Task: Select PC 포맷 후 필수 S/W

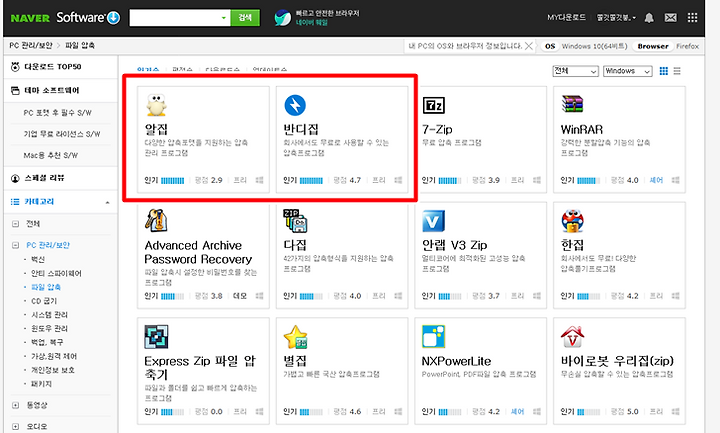Action: pos(57,112)
